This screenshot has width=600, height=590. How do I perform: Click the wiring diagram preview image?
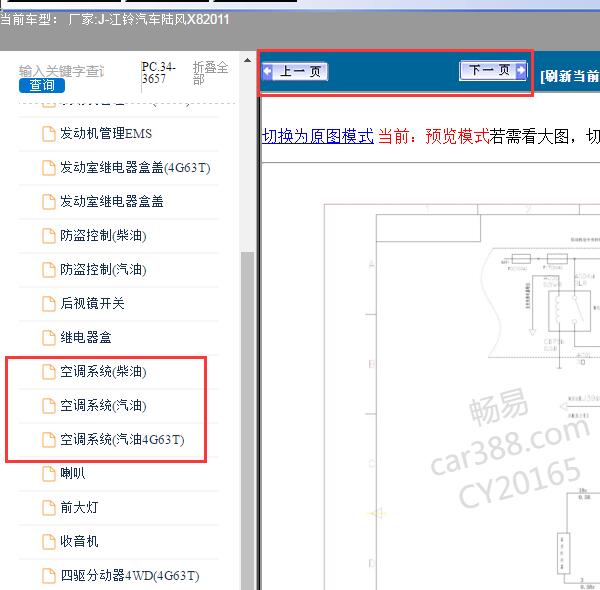tap(462, 397)
